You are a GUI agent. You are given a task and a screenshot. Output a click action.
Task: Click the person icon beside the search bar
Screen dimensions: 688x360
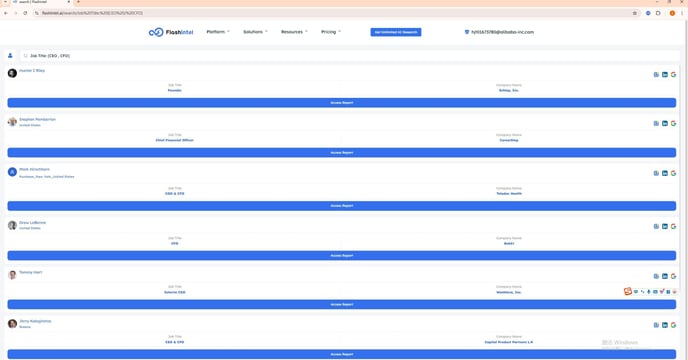tap(10, 56)
